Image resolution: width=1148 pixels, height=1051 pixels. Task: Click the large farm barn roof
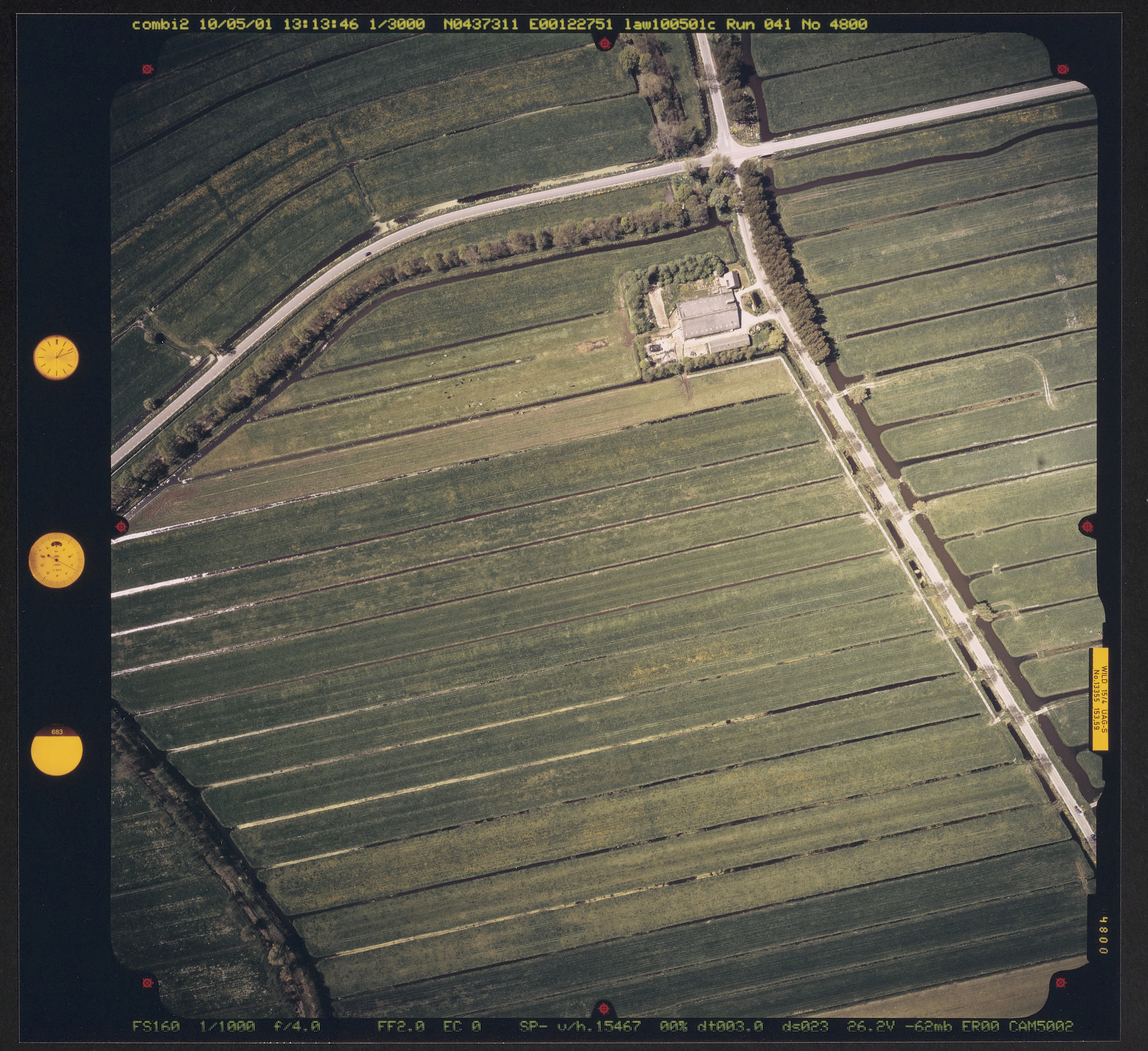pos(709,317)
